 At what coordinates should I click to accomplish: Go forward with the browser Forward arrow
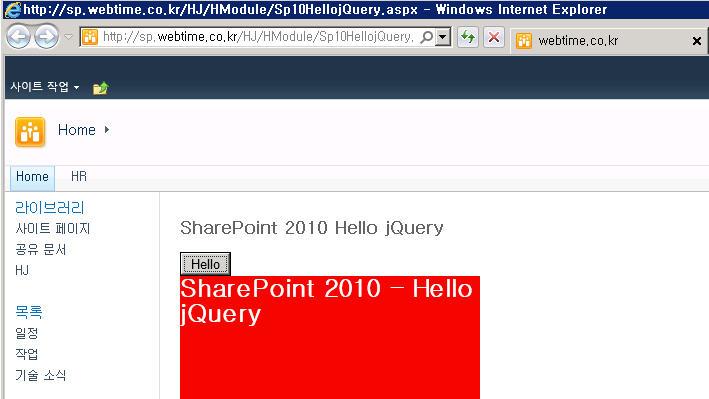pyautogui.click(x=47, y=36)
